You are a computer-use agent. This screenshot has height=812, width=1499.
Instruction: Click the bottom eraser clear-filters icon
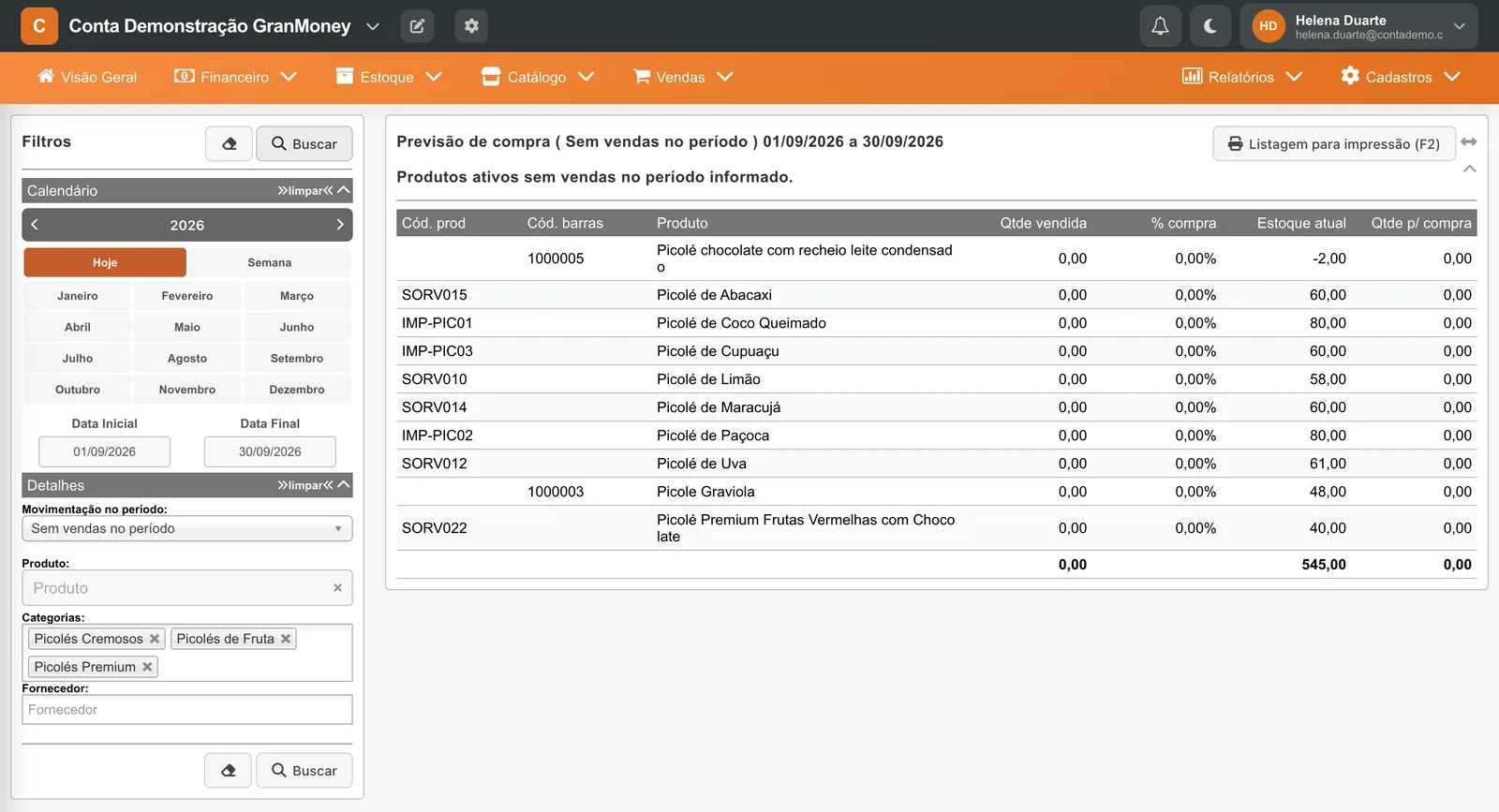[x=228, y=771]
